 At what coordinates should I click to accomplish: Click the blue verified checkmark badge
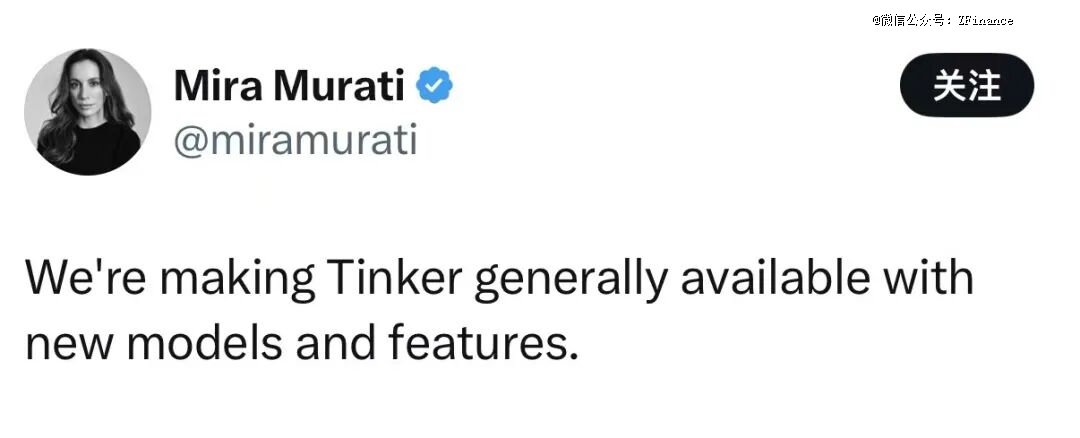coord(434,87)
